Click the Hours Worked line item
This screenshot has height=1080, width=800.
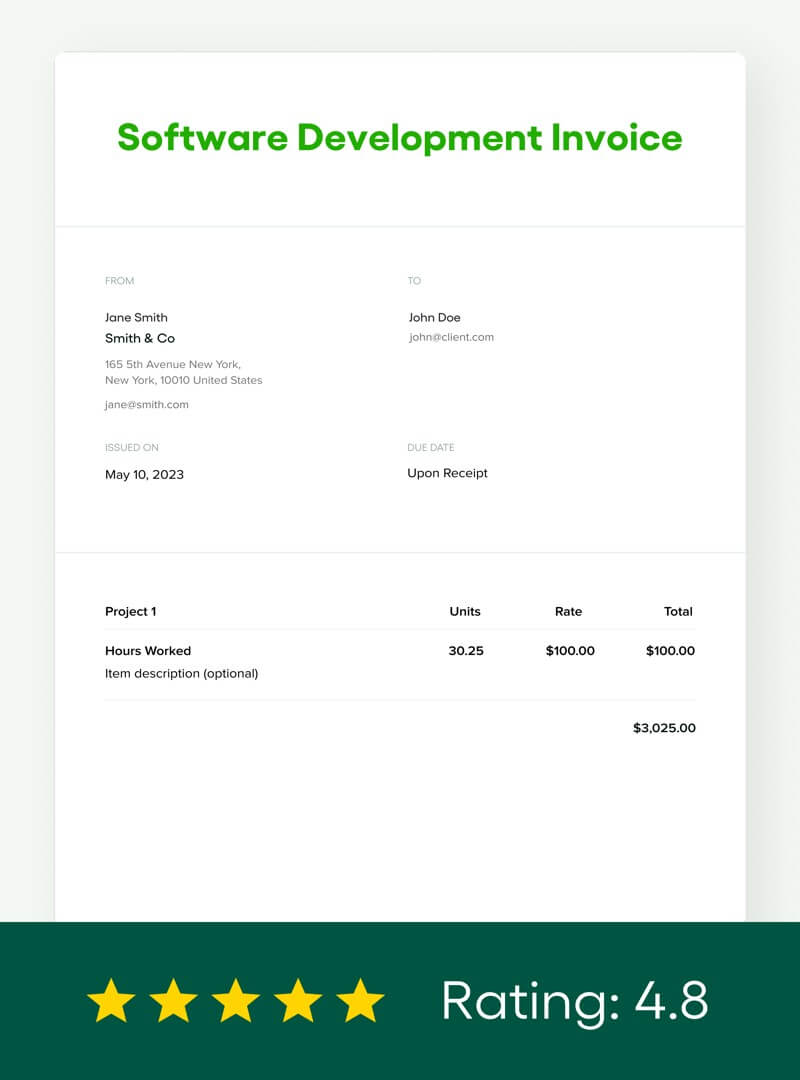coord(148,651)
